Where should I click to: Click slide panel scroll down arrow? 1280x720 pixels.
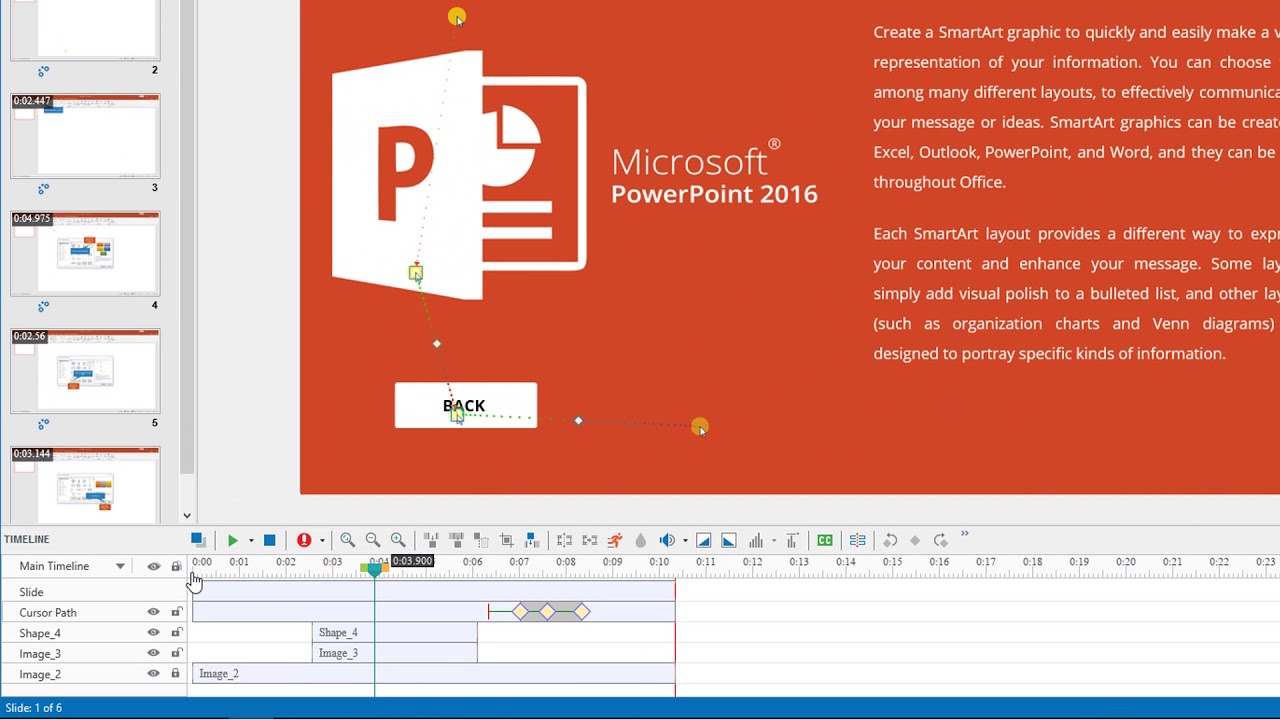click(187, 516)
